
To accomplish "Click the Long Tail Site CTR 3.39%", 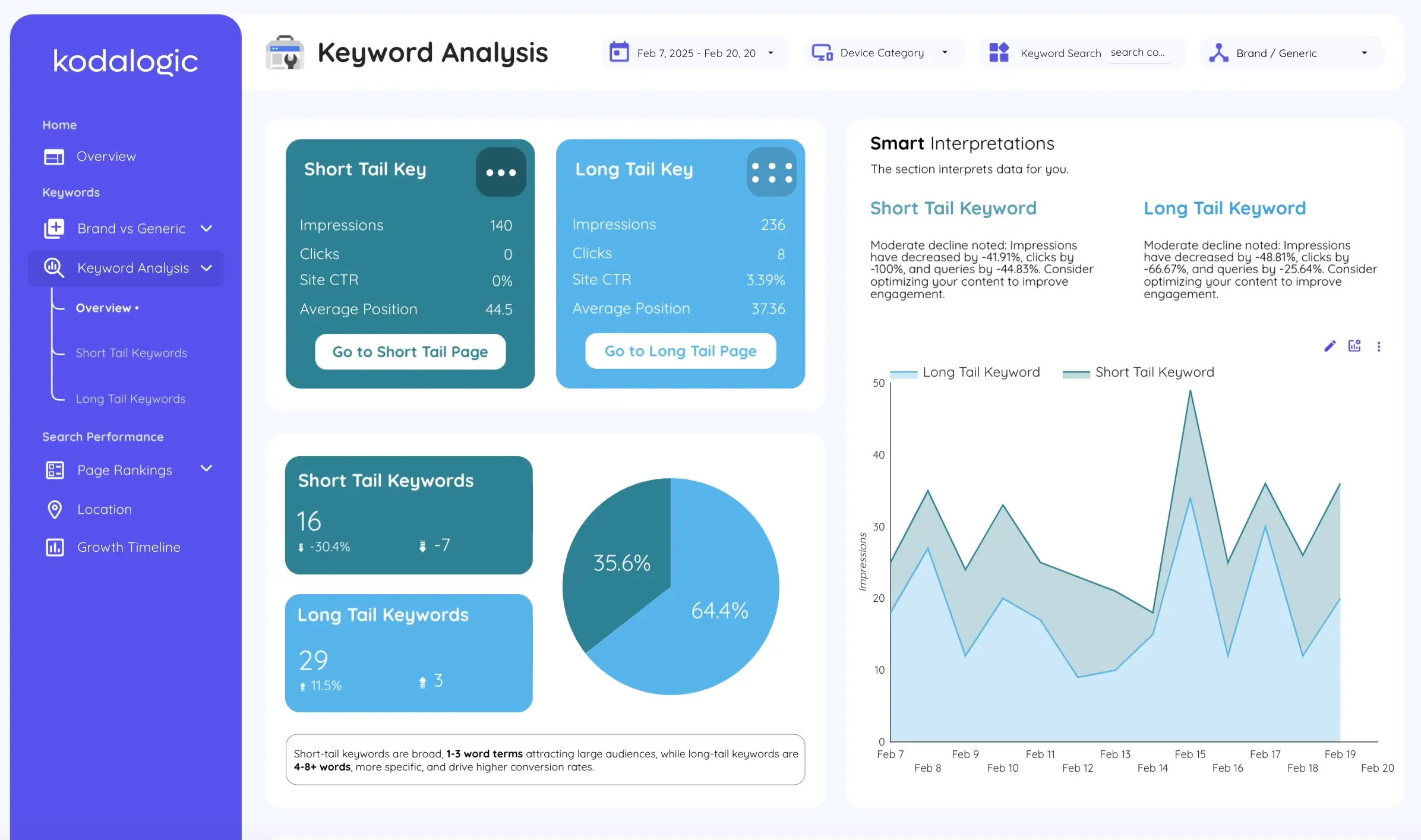I will (765, 280).
